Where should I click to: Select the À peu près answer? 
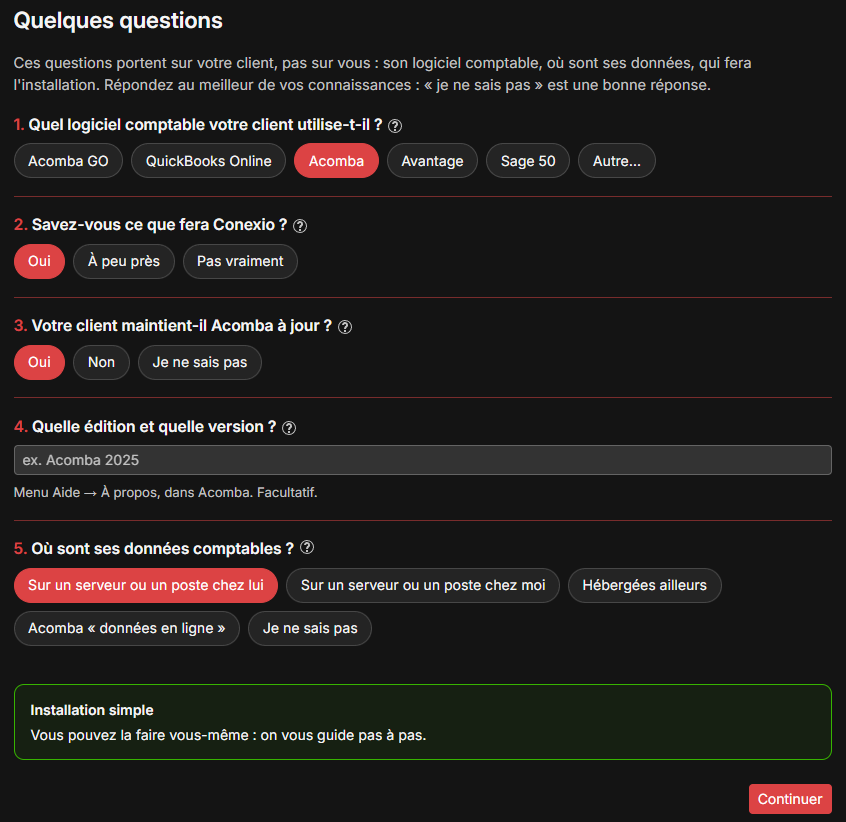[124, 262]
